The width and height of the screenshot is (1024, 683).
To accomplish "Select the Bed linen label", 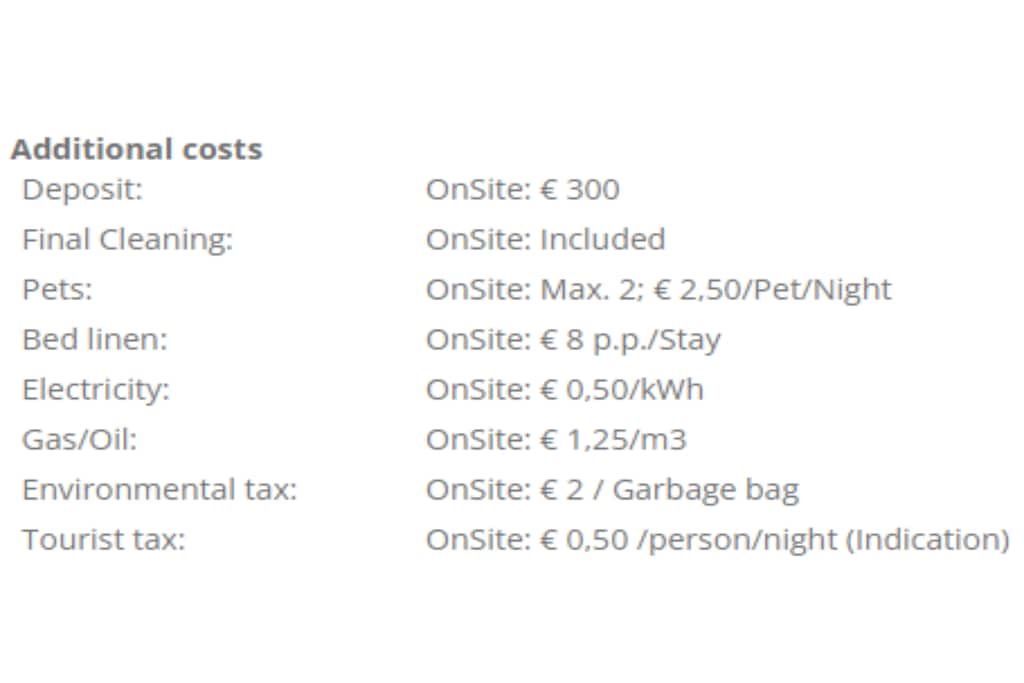I will pyautogui.click(x=95, y=340).
